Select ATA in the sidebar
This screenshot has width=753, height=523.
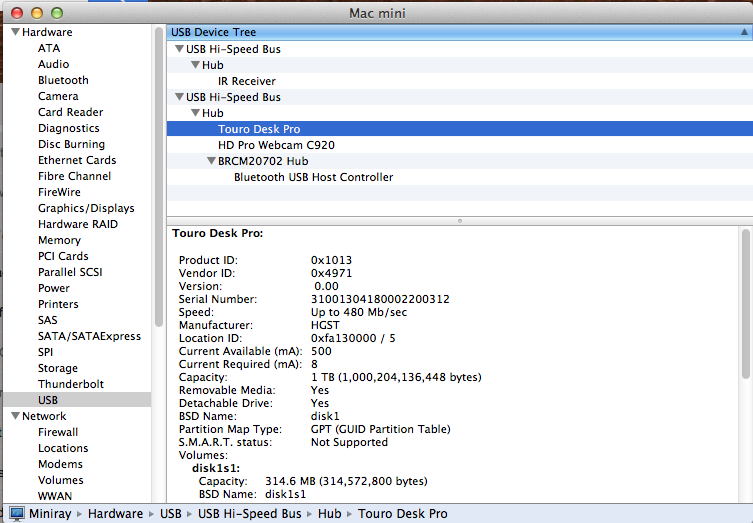[x=49, y=48]
